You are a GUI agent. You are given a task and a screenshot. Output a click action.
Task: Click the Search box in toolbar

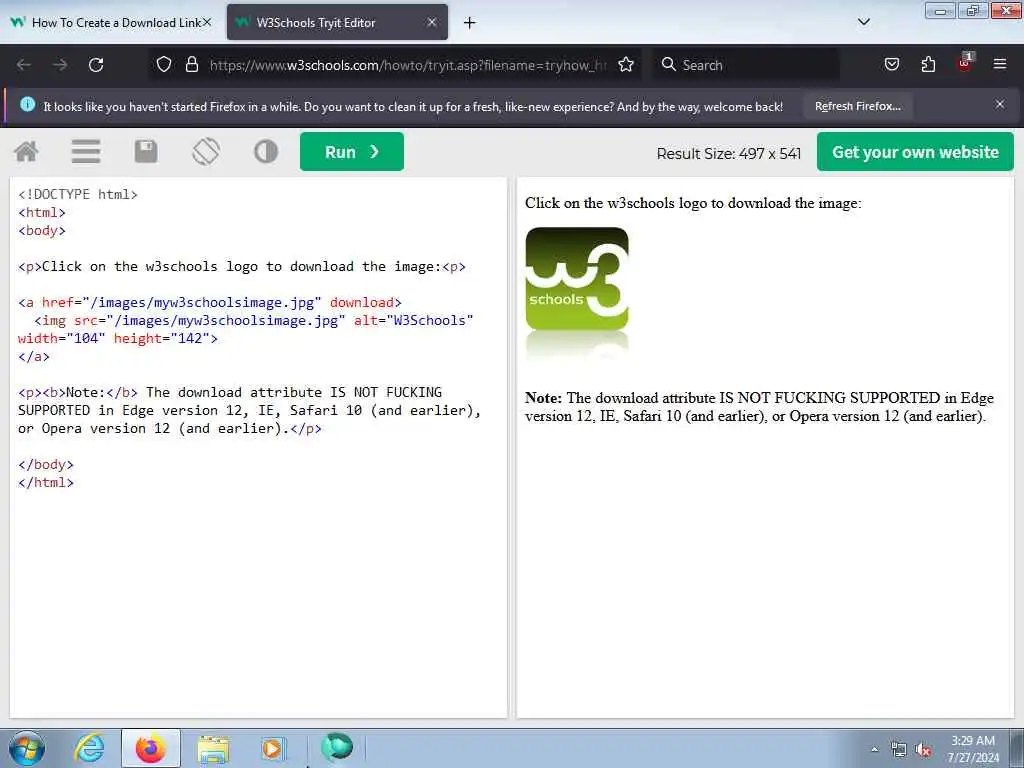pos(746,65)
